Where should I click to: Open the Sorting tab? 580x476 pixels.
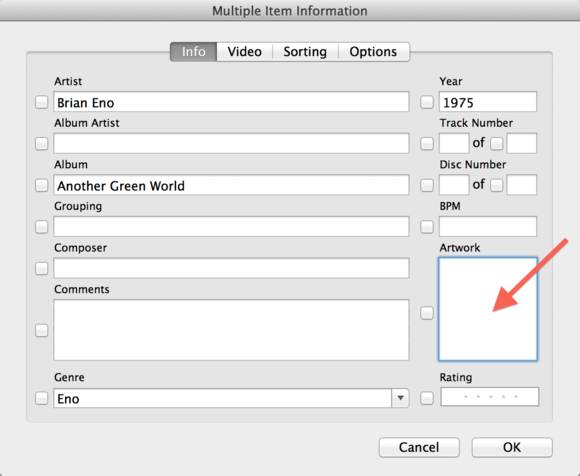click(x=305, y=52)
